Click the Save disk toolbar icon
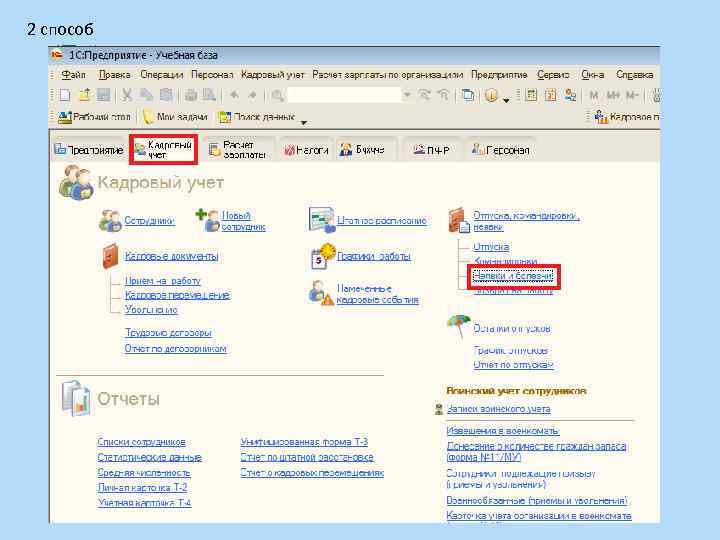 tap(103, 95)
